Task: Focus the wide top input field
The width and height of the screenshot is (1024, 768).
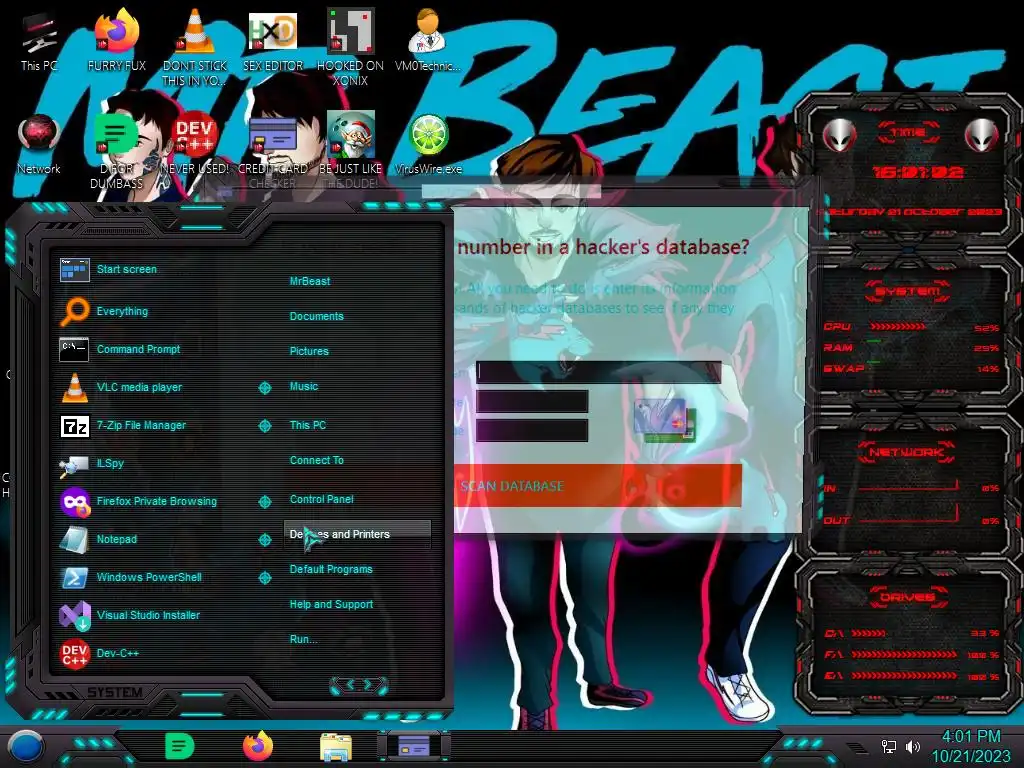Action: (x=599, y=372)
